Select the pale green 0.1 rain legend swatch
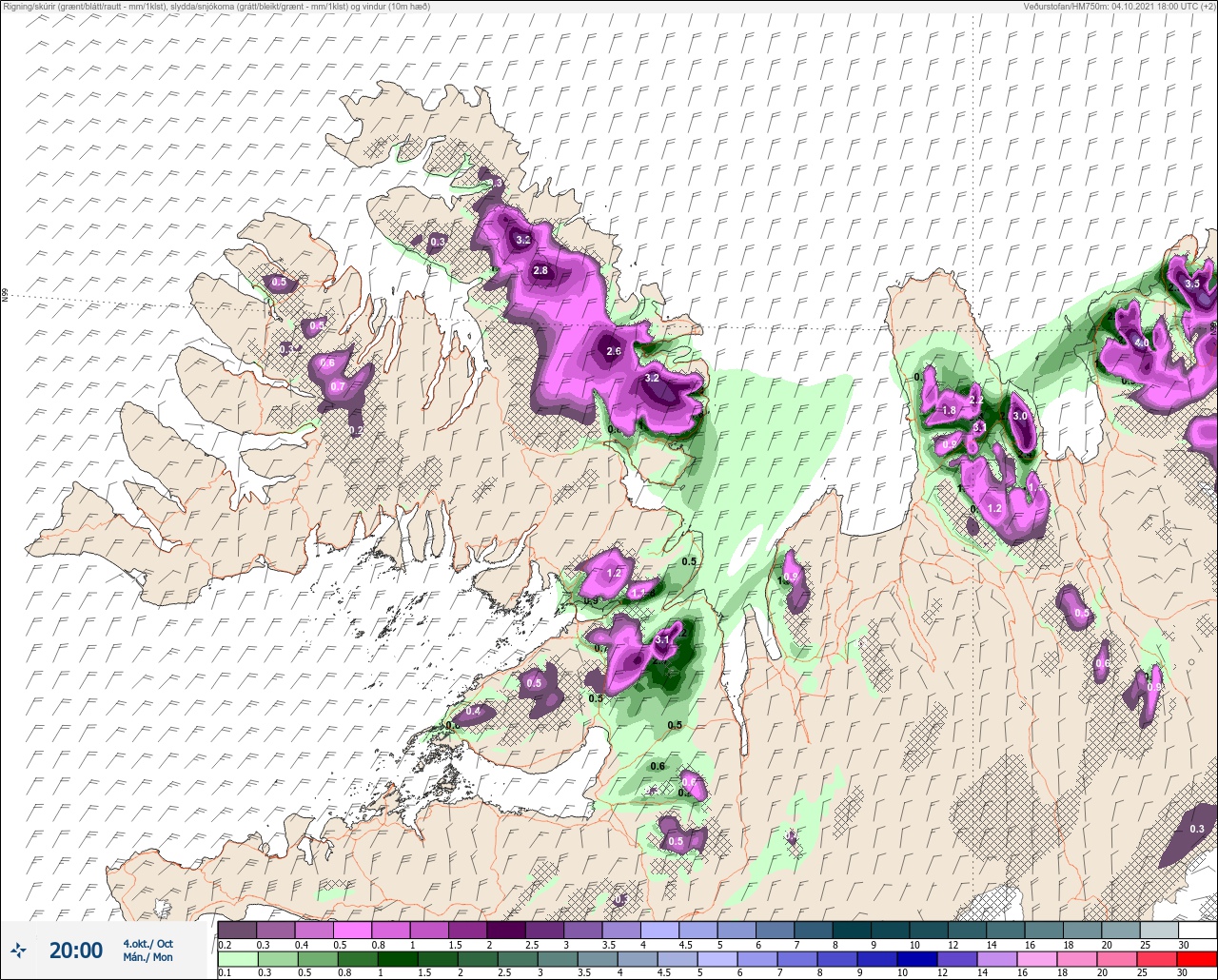 pyautogui.click(x=237, y=960)
